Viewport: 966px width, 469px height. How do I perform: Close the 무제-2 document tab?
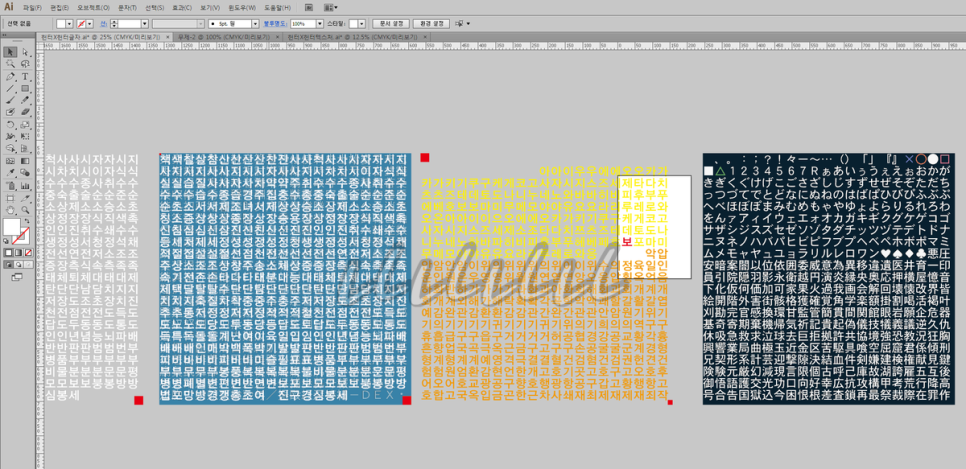tap(277, 37)
